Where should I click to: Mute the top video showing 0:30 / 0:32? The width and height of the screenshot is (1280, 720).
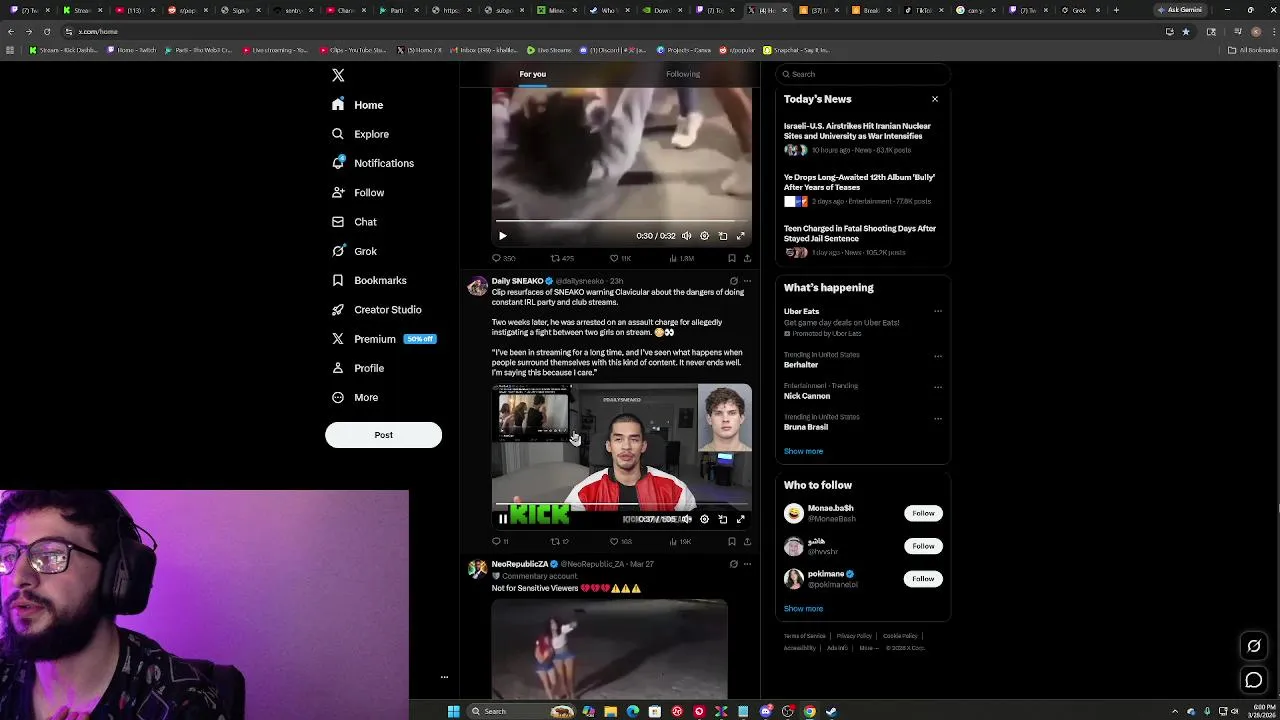coord(687,236)
